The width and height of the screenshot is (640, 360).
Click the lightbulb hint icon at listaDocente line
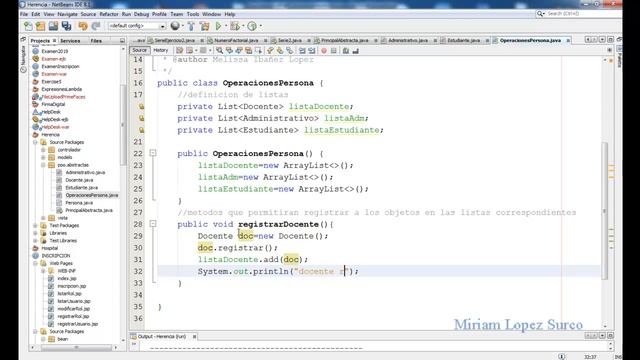pos(141,107)
